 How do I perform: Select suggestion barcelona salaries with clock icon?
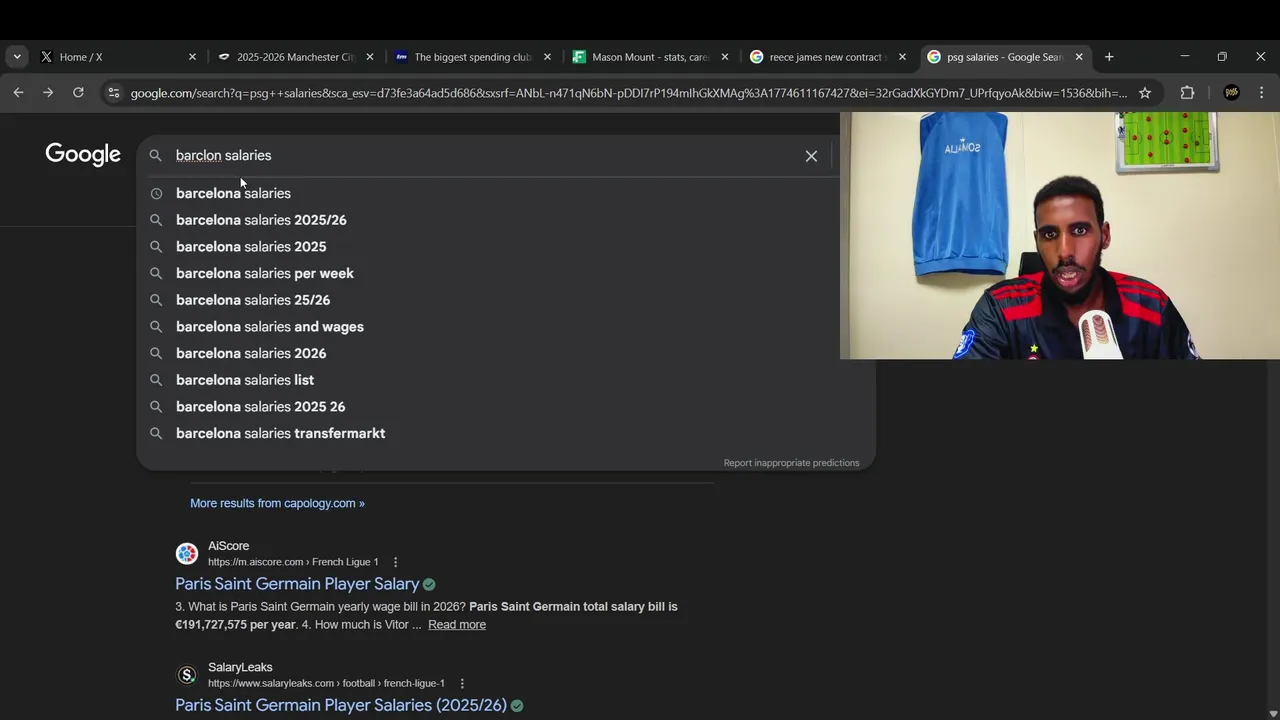pyautogui.click(x=505, y=193)
